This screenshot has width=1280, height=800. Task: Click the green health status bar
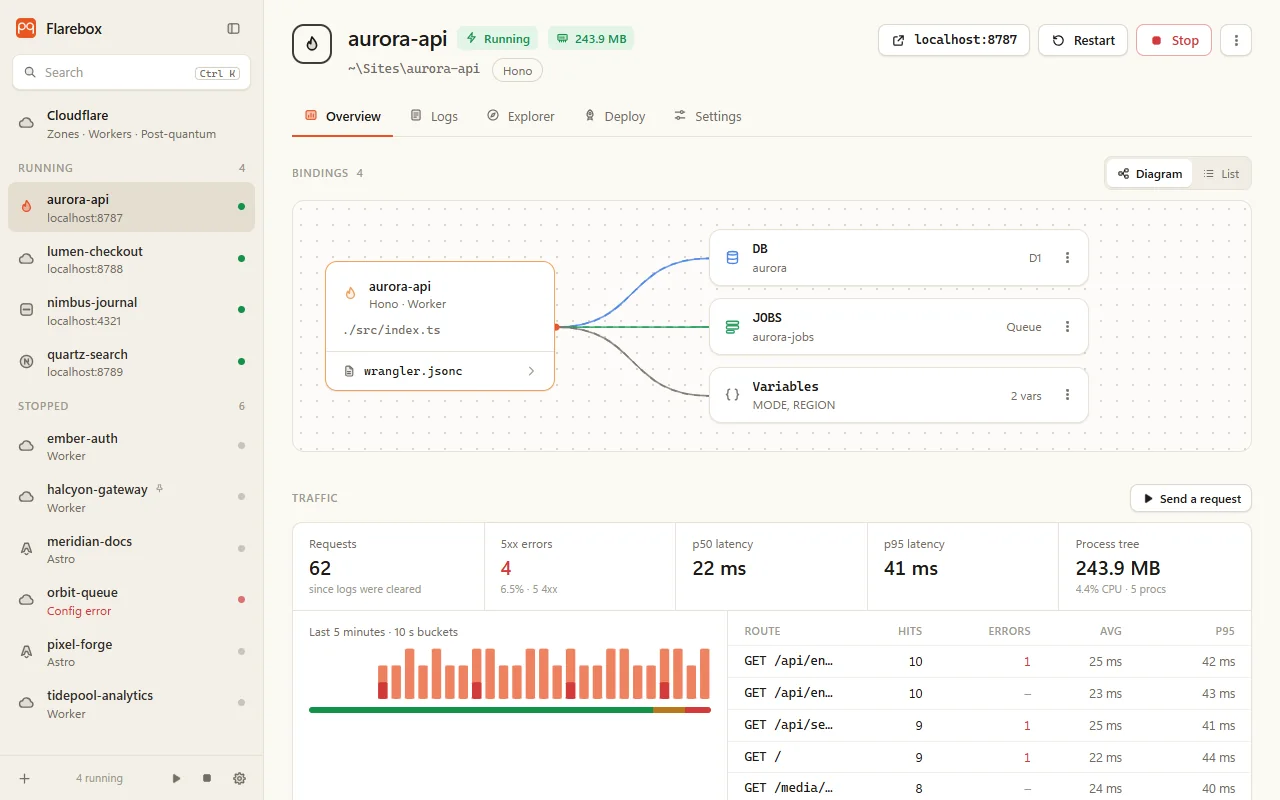(x=481, y=710)
